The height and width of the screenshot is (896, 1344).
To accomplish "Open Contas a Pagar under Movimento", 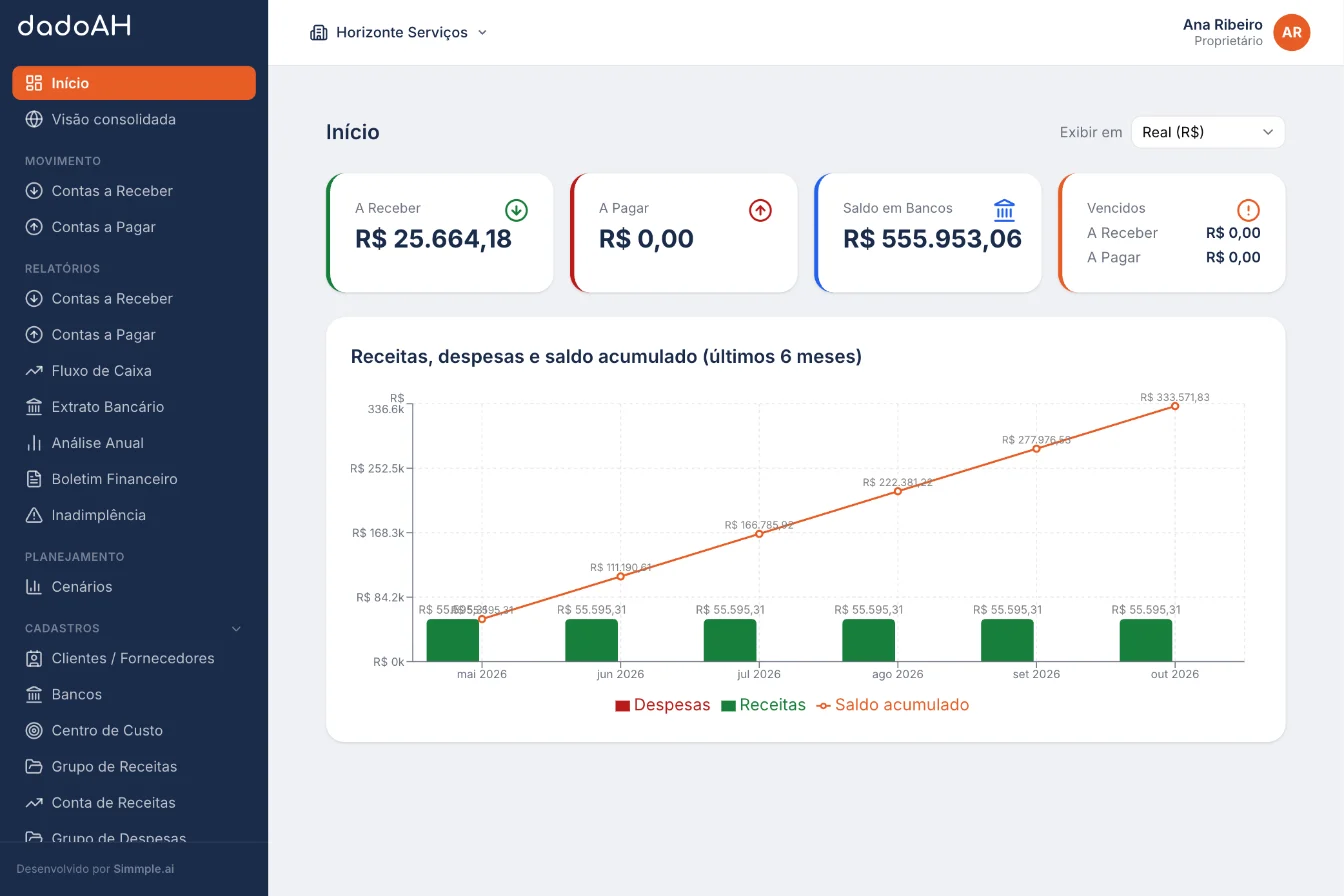I will [134, 227].
